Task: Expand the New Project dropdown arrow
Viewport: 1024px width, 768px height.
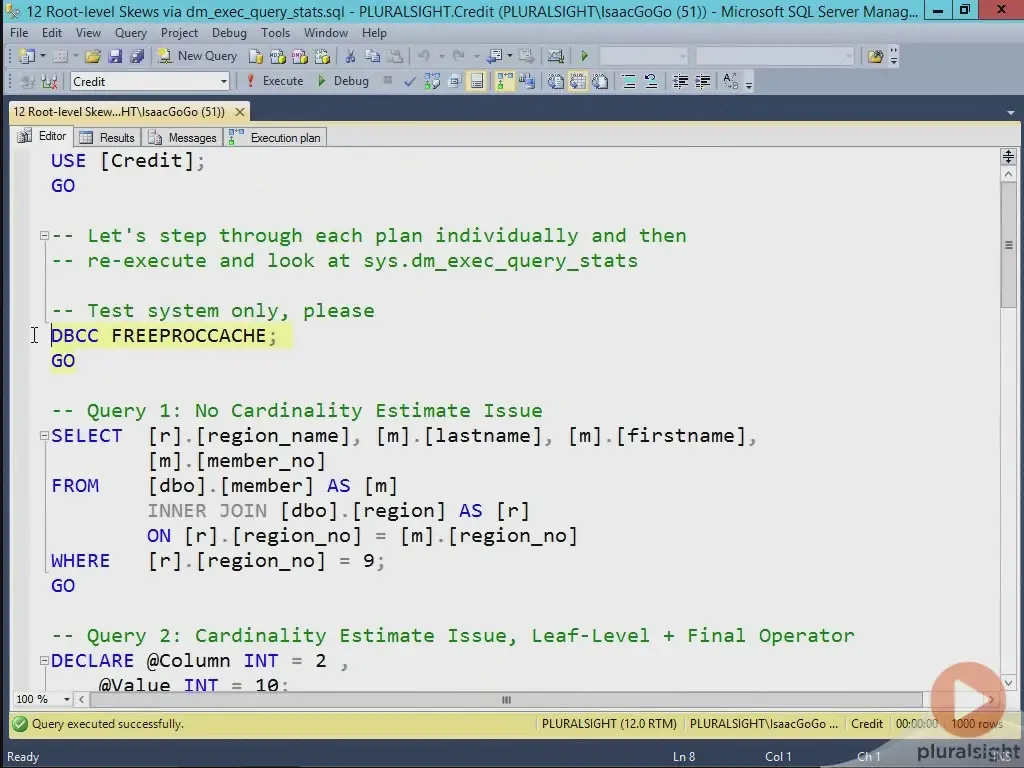Action: [x=43, y=56]
